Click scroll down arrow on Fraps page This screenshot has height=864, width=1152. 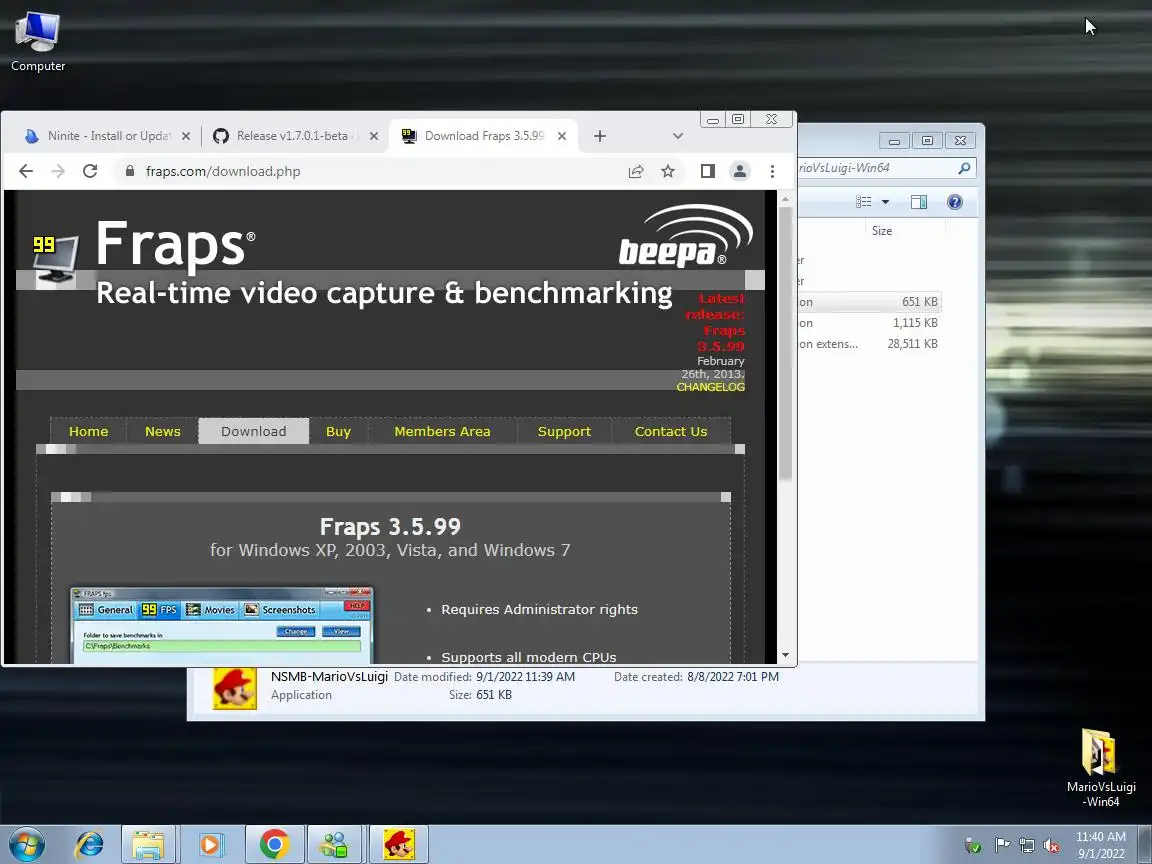[x=785, y=655]
